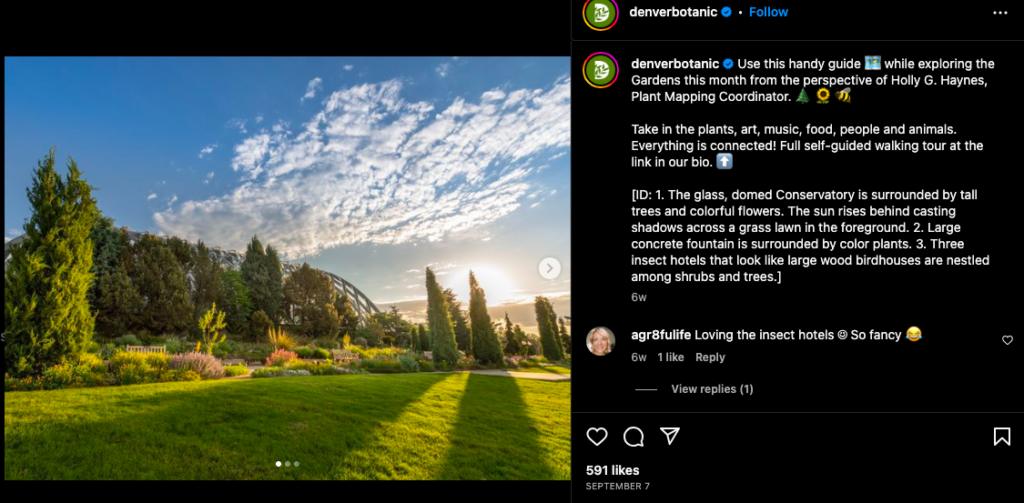Screen dimensions: 1024x503
Task: Follow the denverbotanic account
Action: coord(768,12)
